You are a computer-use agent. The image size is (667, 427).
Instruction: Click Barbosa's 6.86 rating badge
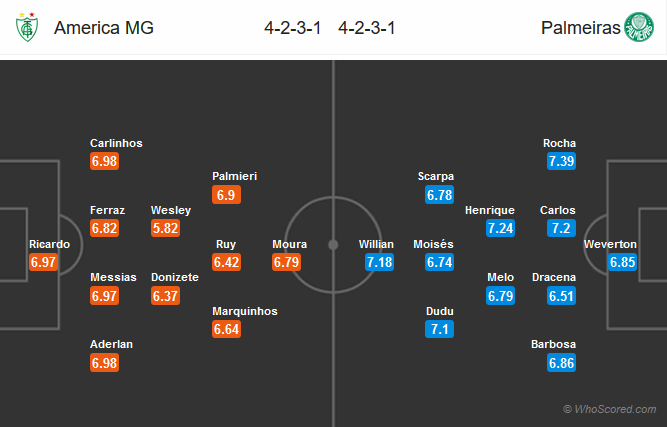coord(561,363)
